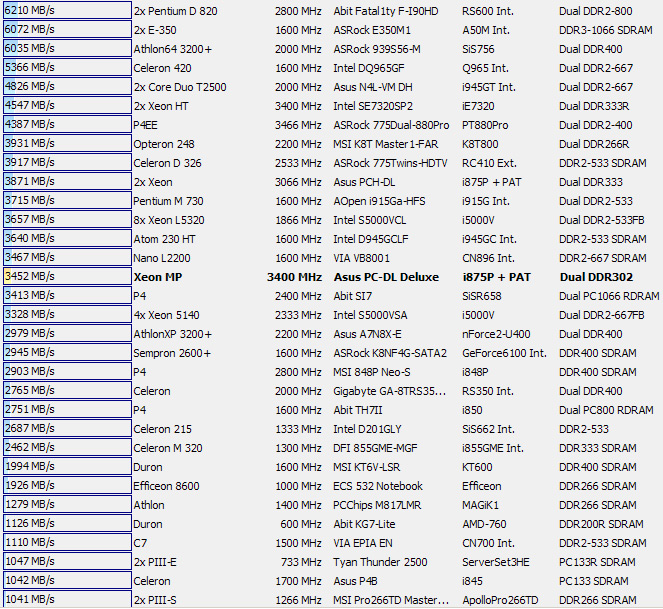Click the Sempron 2600+ processor row
Image resolution: width=663 pixels, height=609 pixels.
[172, 353]
